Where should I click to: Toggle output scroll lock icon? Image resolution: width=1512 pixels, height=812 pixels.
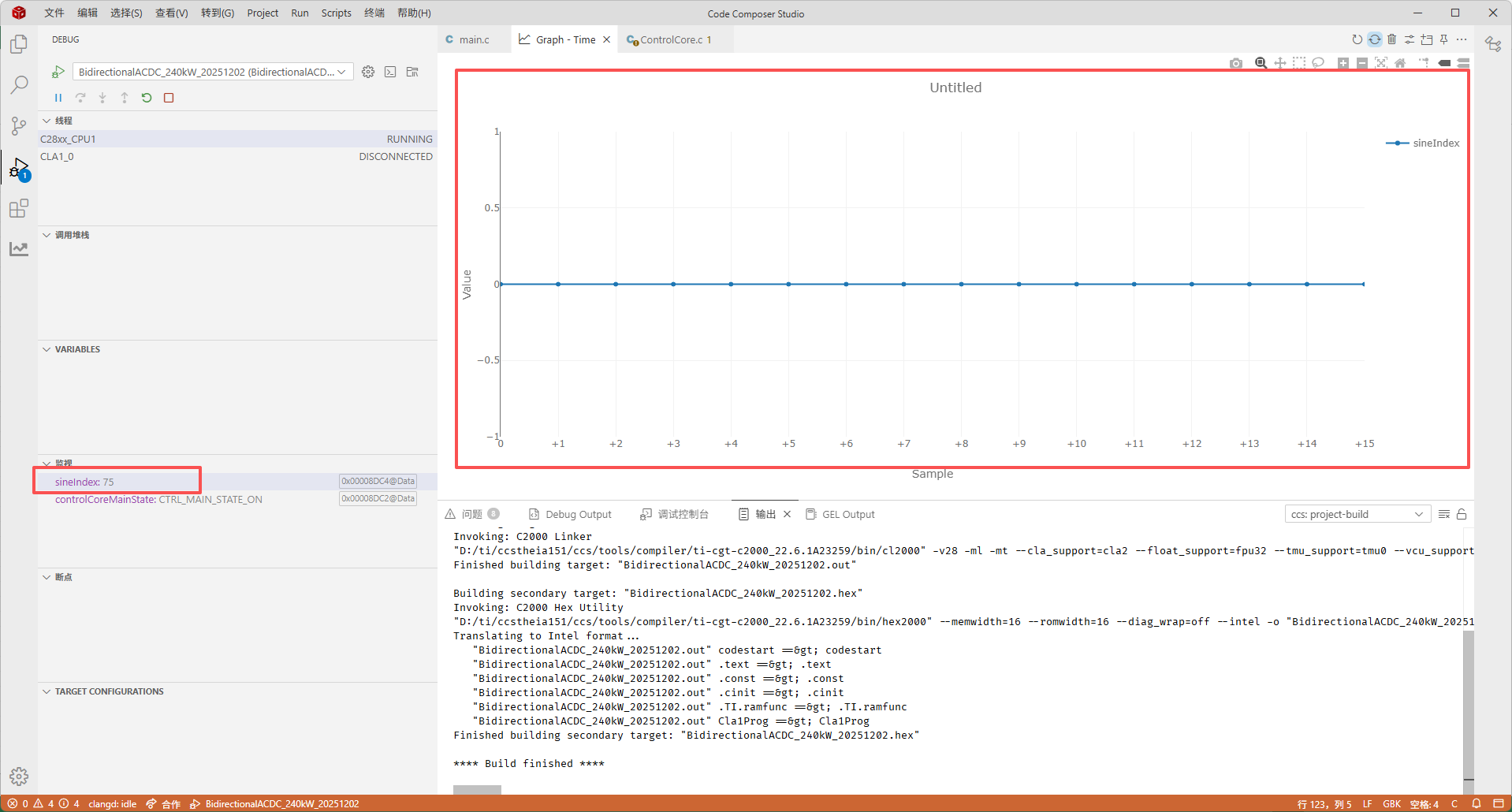1462,514
